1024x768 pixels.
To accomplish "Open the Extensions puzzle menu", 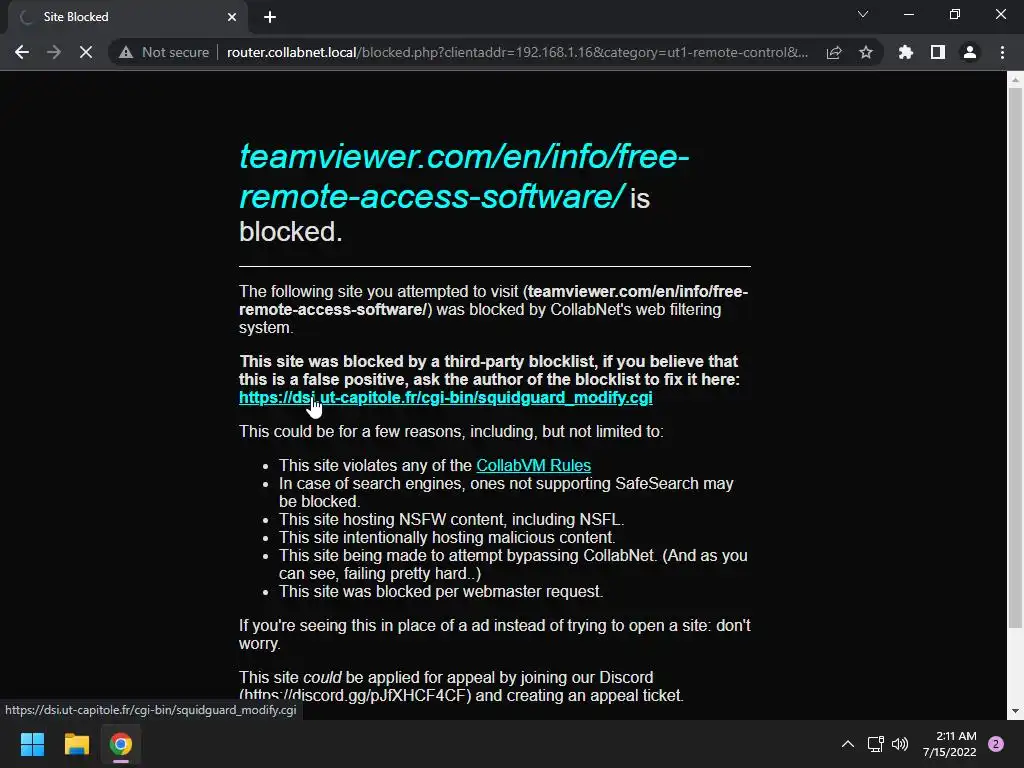I will 906,52.
